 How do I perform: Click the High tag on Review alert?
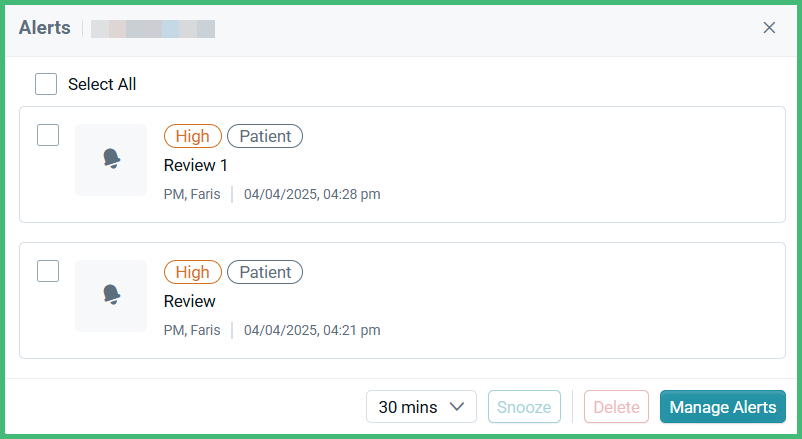click(x=193, y=272)
